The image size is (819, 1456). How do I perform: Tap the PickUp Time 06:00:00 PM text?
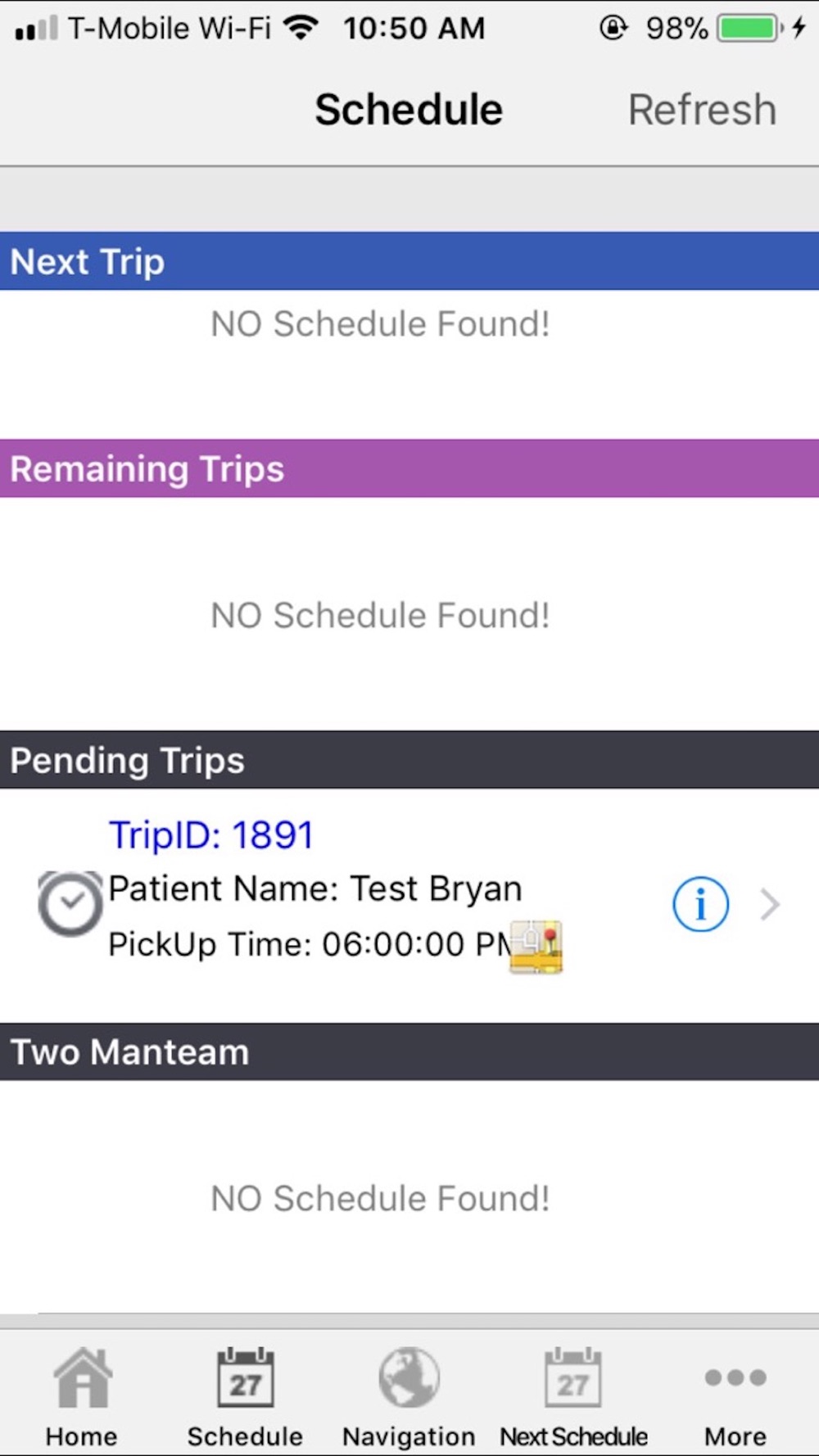[x=310, y=944]
